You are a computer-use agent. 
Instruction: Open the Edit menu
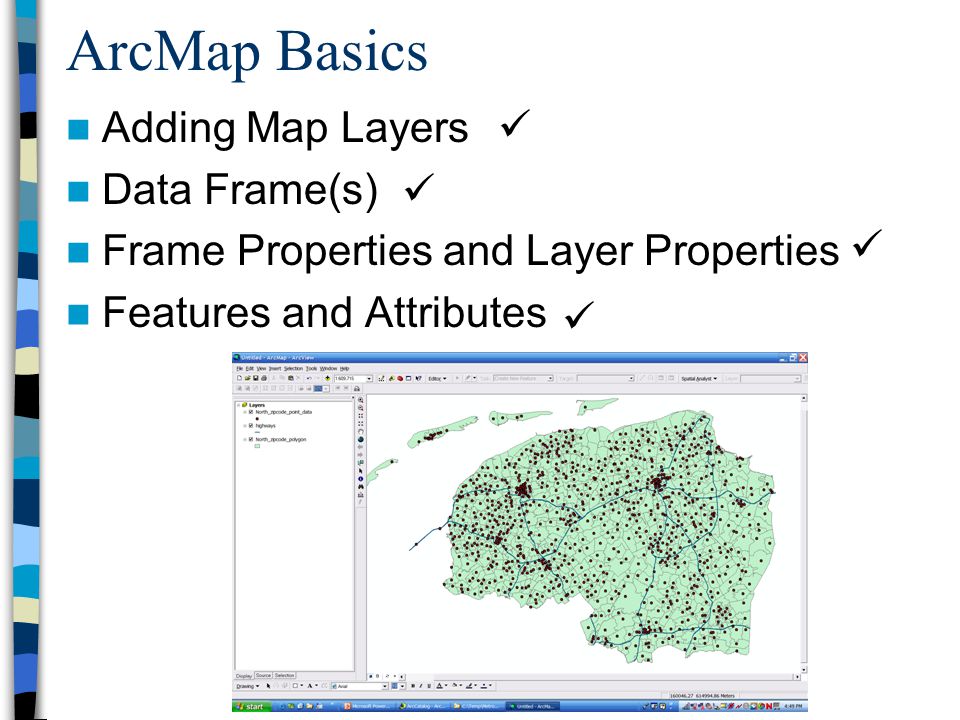pyautogui.click(x=249, y=369)
